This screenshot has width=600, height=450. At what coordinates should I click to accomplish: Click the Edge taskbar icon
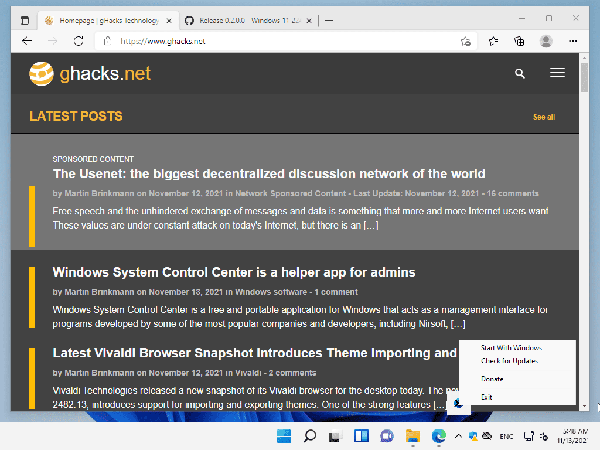coord(439,436)
